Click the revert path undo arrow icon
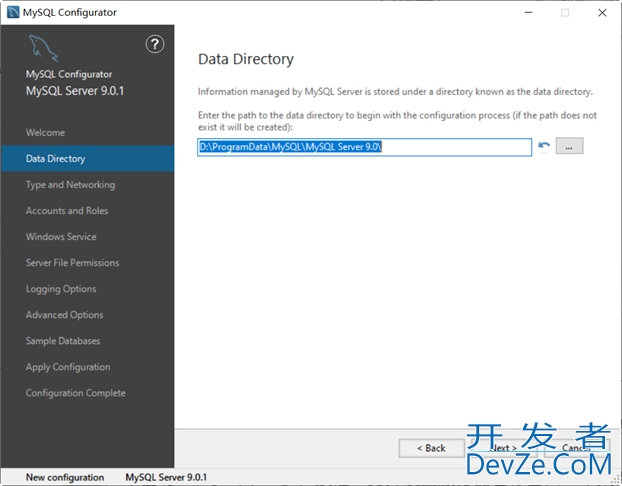The image size is (622, 486). tap(544, 146)
